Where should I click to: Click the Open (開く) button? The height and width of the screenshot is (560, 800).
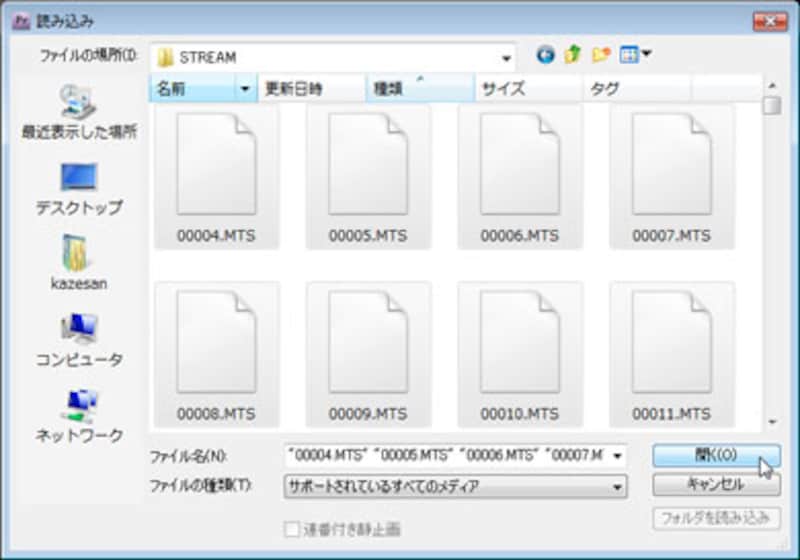(715, 455)
